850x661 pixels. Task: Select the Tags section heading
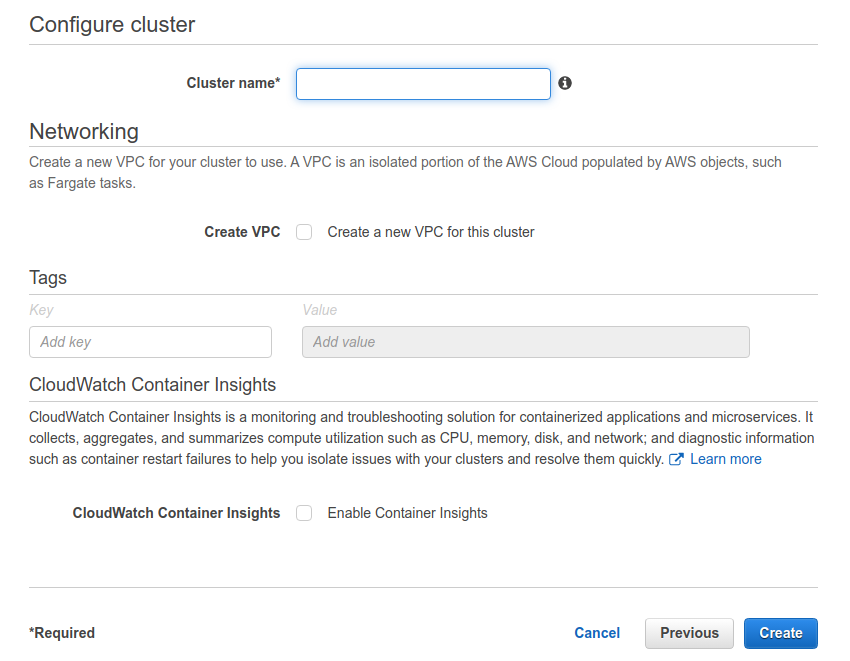point(48,278)
